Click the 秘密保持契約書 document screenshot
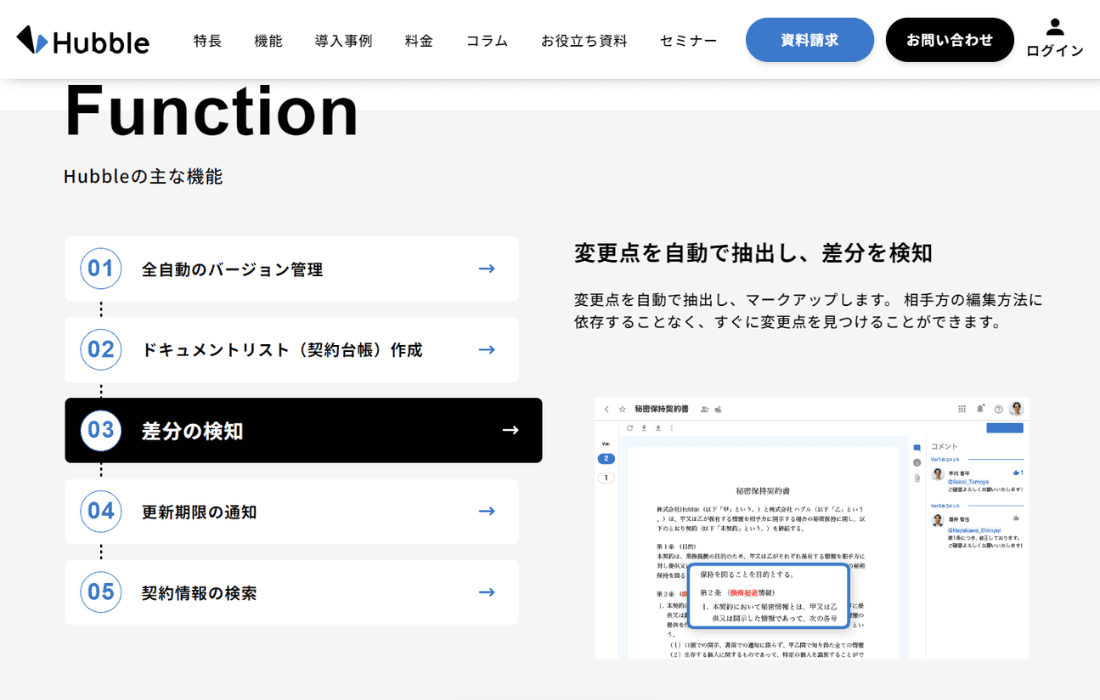This screenshot has width=1100, height=700. tap(812, 528)
